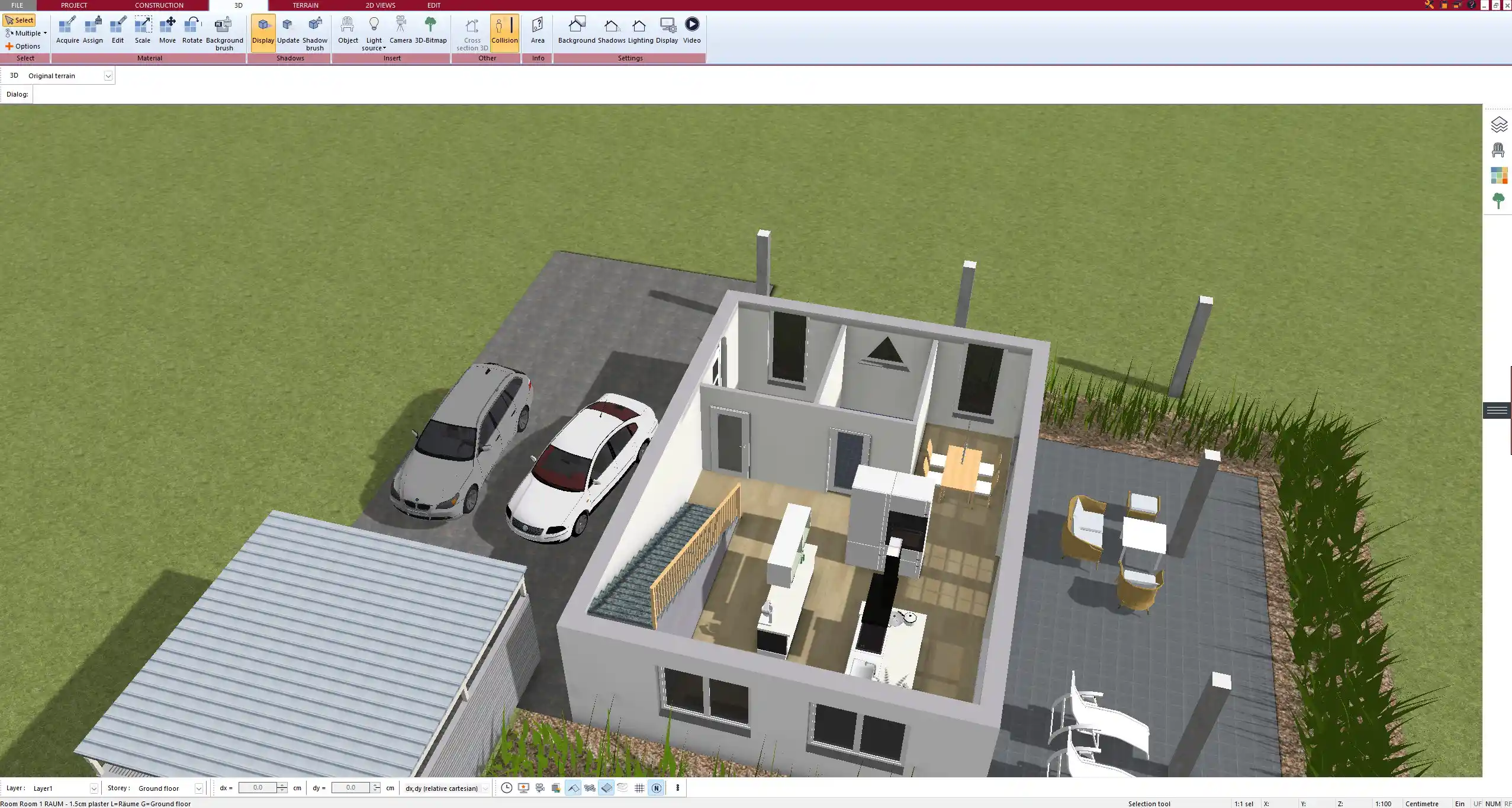Open the plants catalog in the right sidebar

1500,200
